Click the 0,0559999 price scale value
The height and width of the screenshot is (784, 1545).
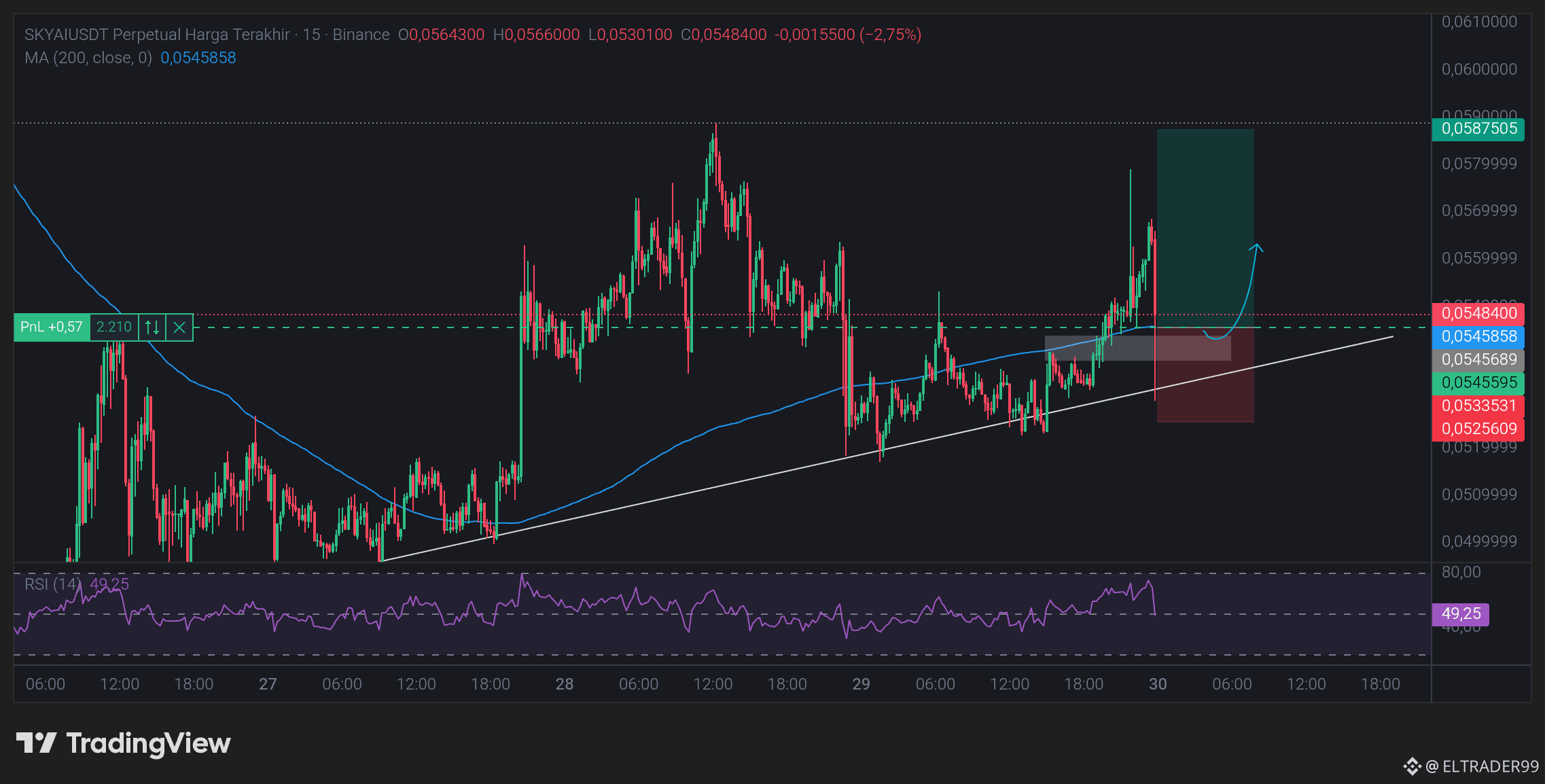[1480, 258]
